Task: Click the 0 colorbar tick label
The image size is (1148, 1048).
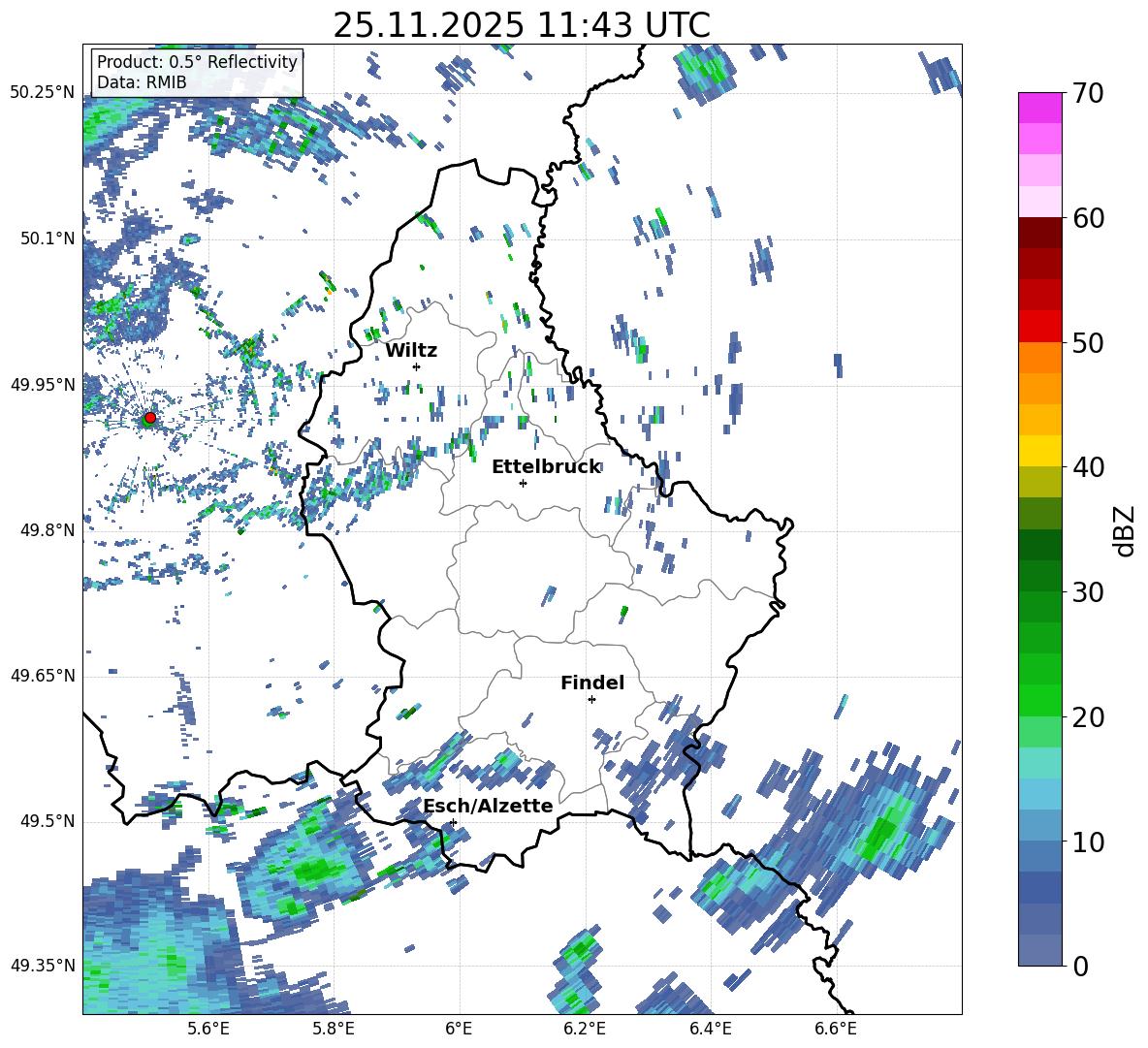Action: pyautogui.click(x=1080, y=967)
